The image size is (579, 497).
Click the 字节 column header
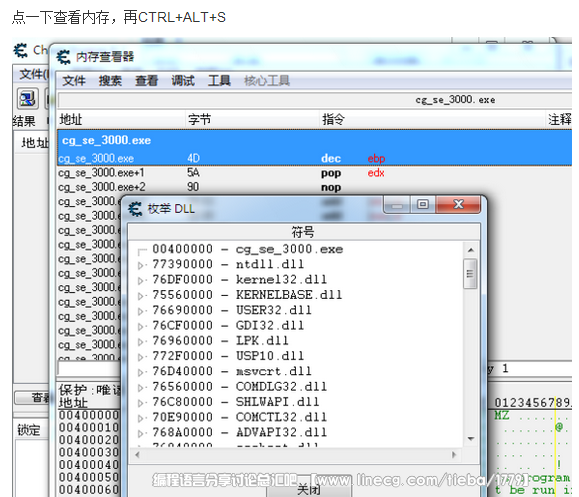point(252,119)
